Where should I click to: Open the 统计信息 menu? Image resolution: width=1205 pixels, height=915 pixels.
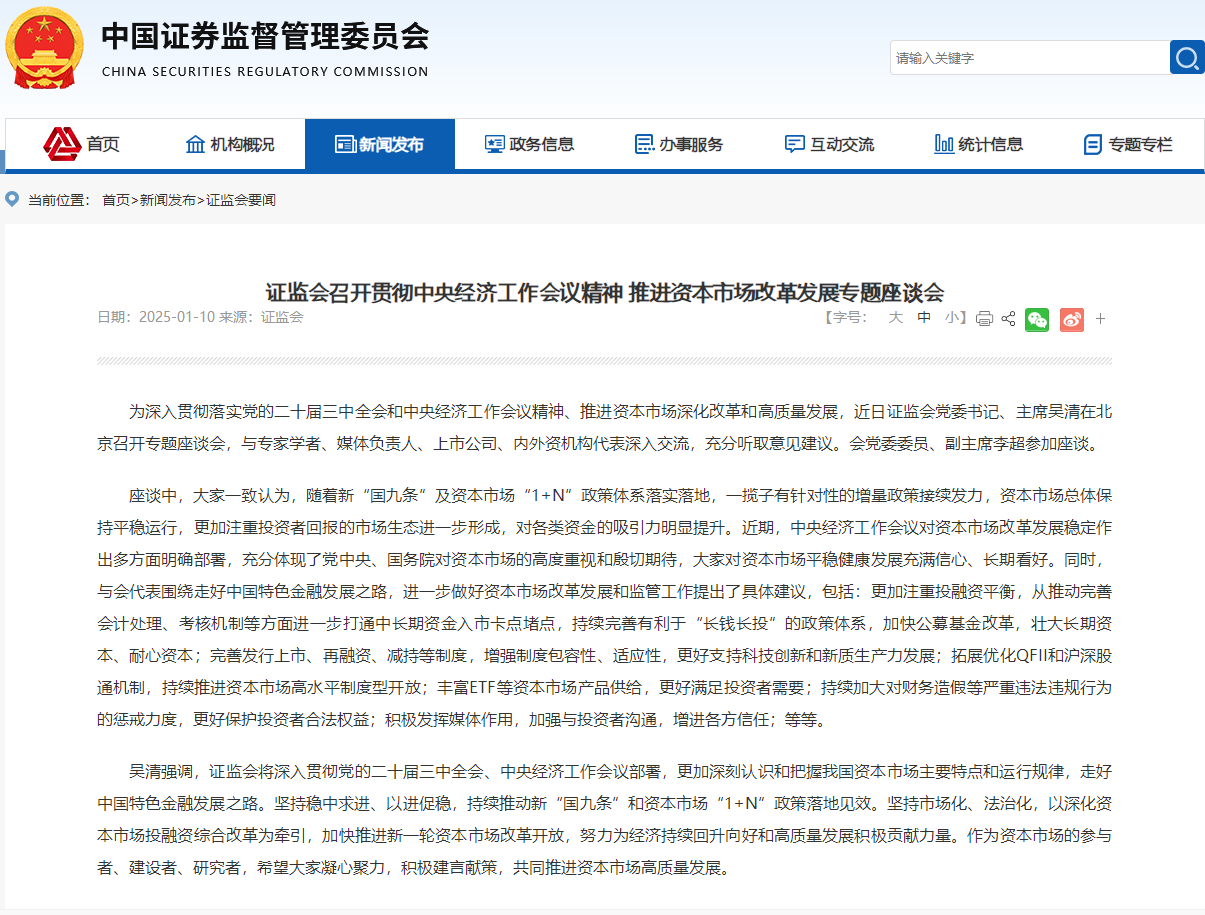pos(978,145)
